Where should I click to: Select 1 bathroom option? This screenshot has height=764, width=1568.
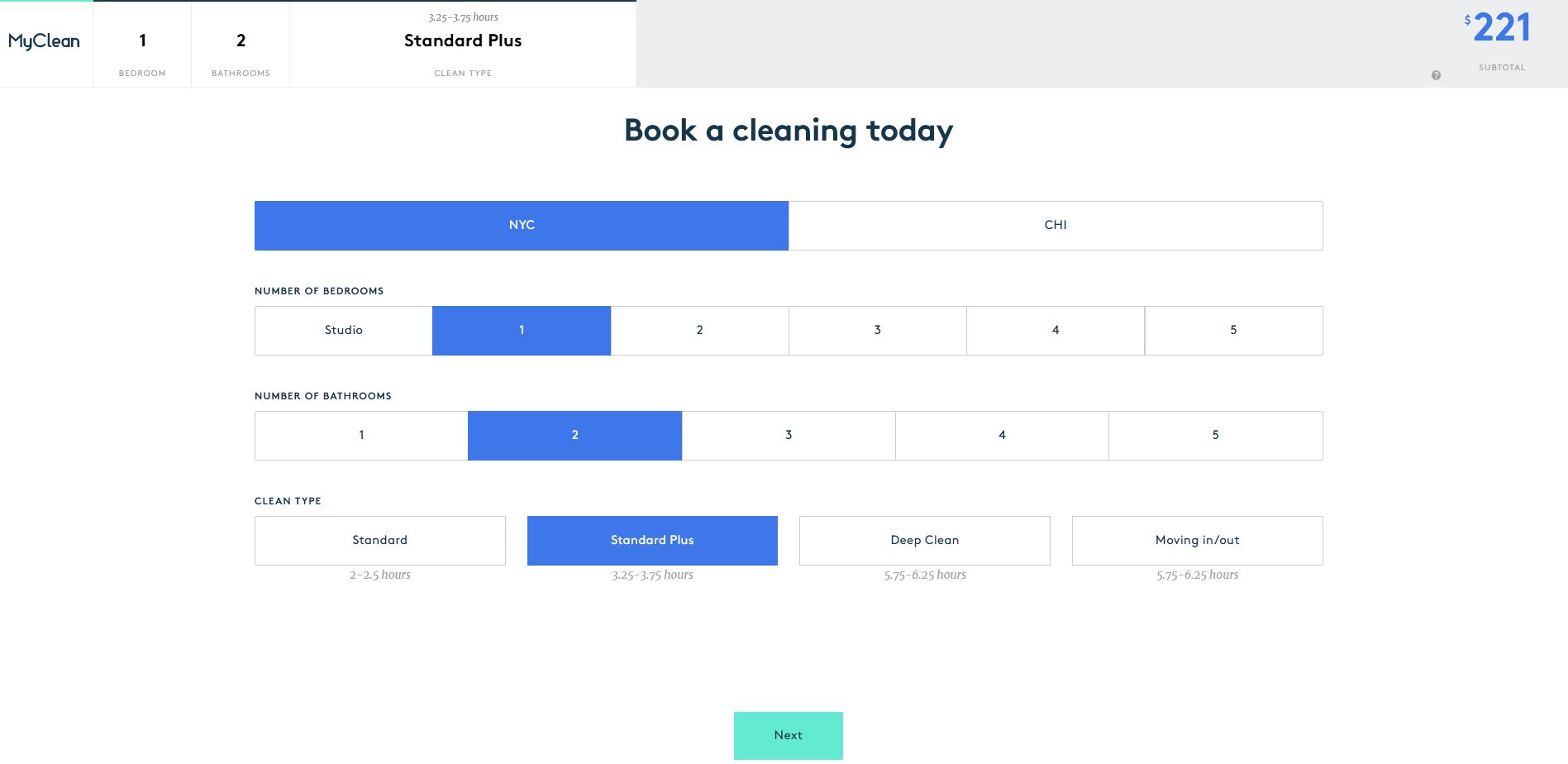[x=361, y=435]
